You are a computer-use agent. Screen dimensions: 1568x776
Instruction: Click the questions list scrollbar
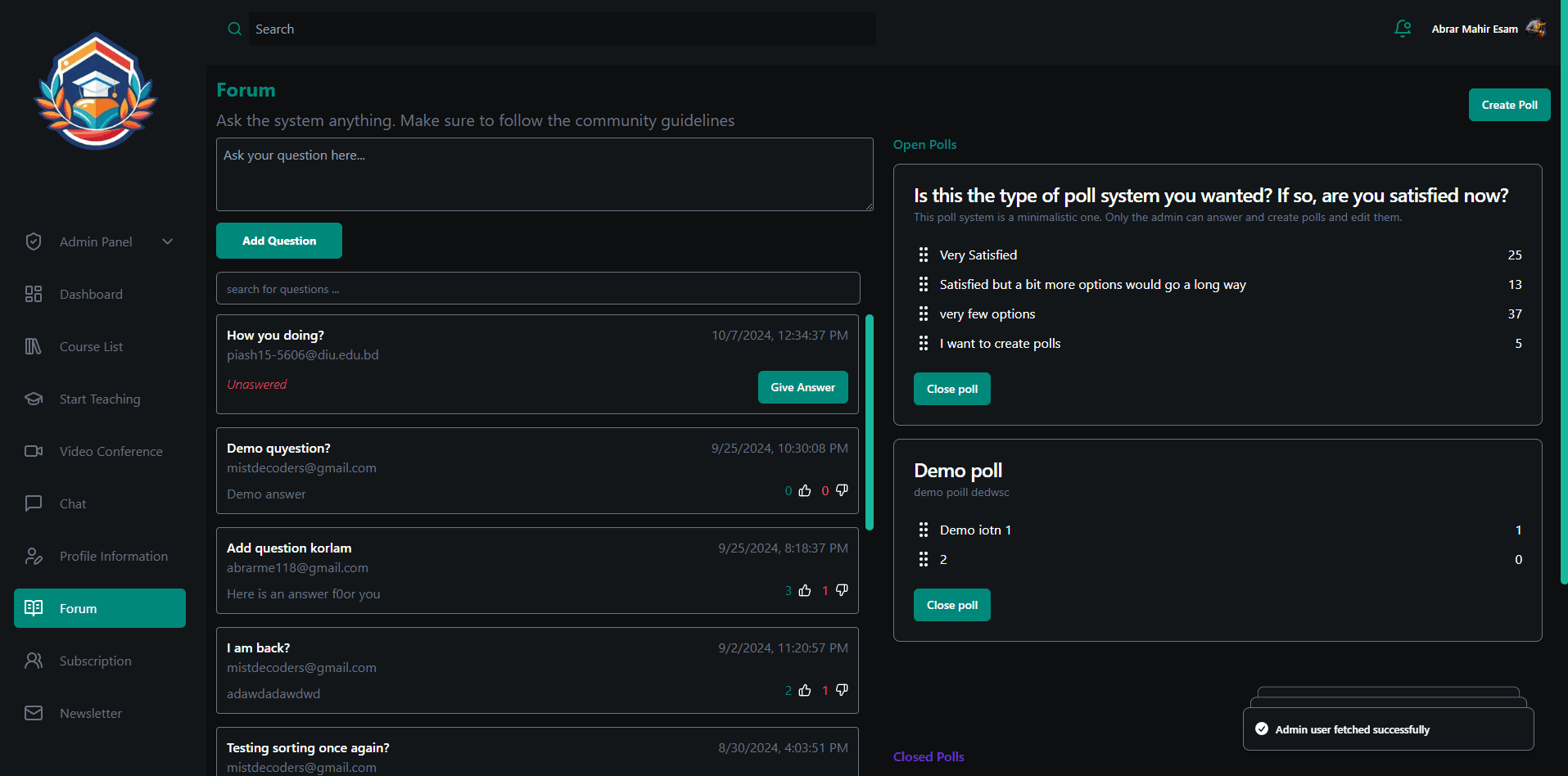coord(870,422)
